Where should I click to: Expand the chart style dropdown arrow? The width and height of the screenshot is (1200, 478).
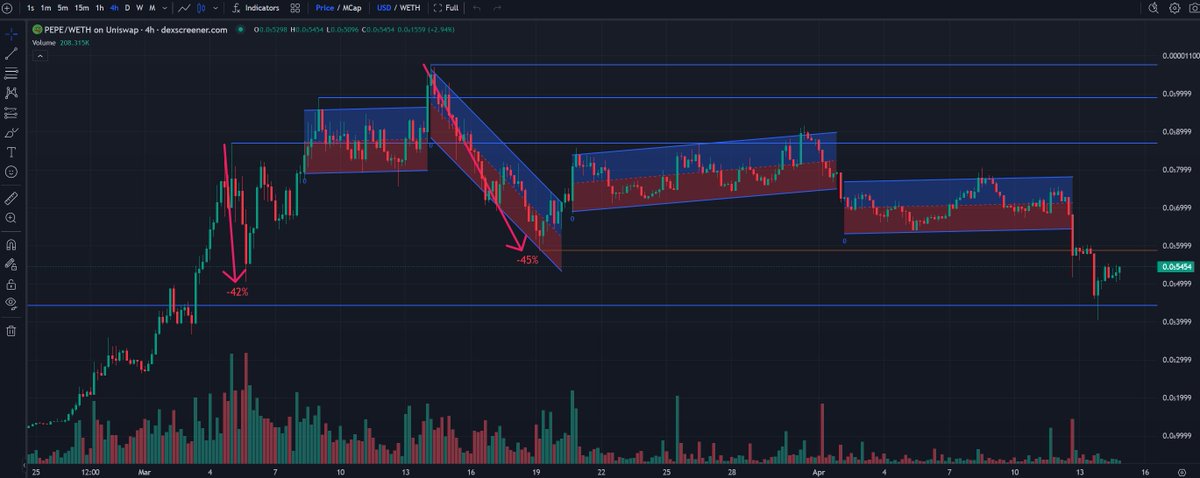click(214, 7)
